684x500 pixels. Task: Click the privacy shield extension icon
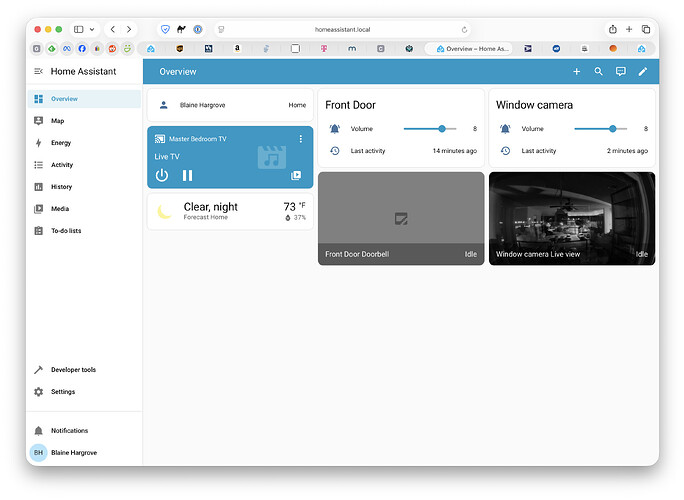point(165,29)
